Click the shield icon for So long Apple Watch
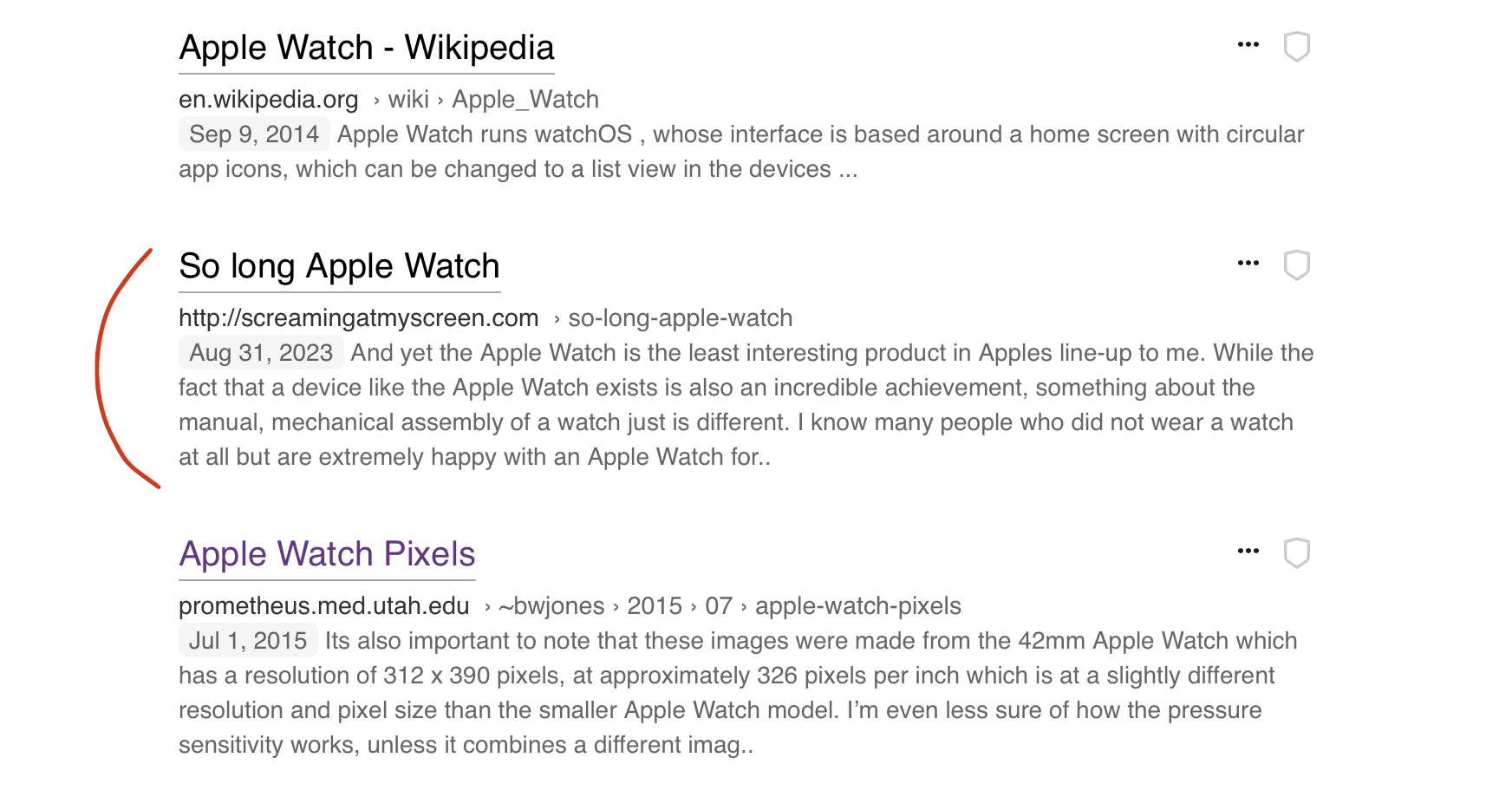 click(1296, 265)
